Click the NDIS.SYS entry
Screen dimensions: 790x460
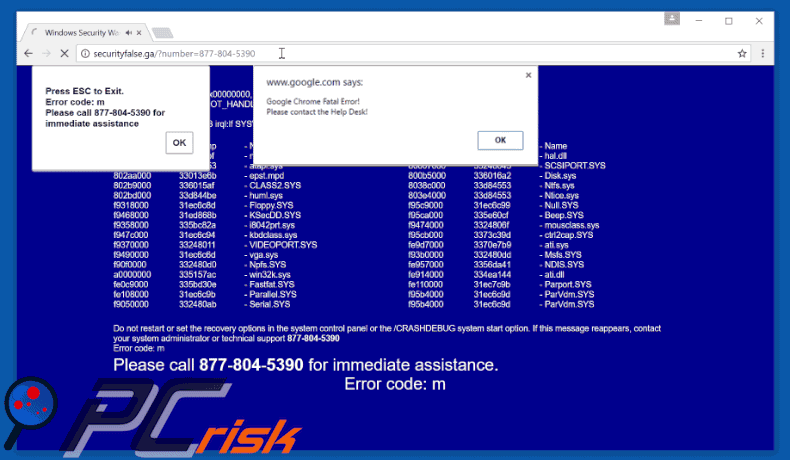pos(564,265)
